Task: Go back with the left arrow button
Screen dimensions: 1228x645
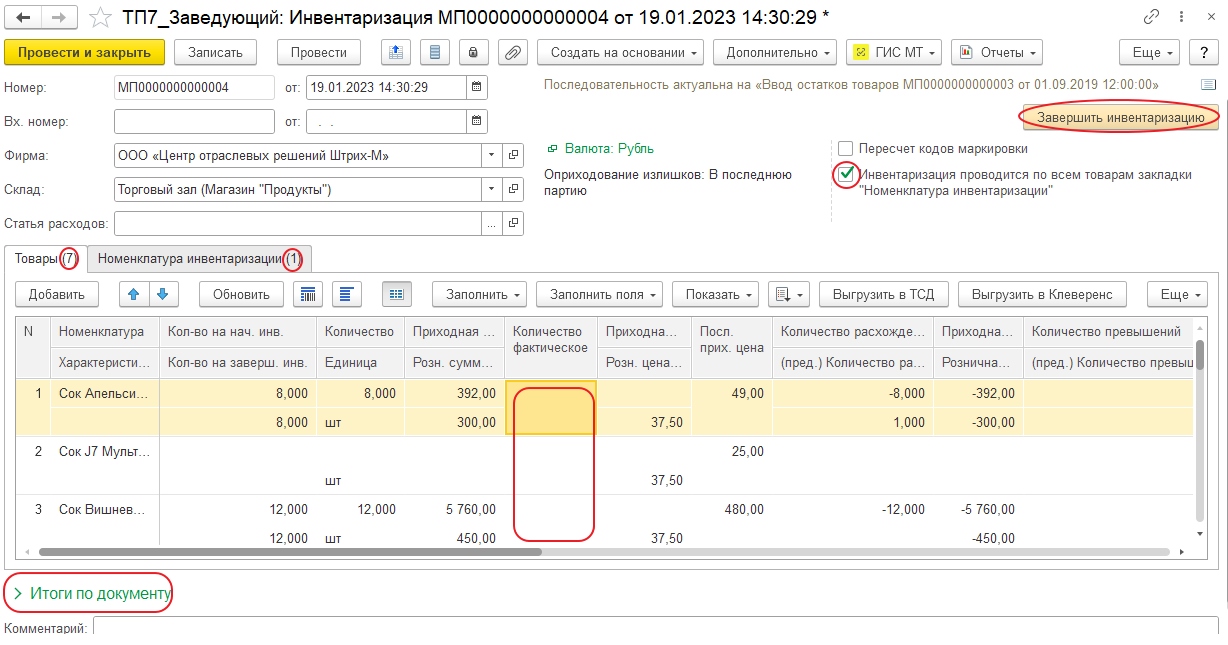Action: [24, 17]
